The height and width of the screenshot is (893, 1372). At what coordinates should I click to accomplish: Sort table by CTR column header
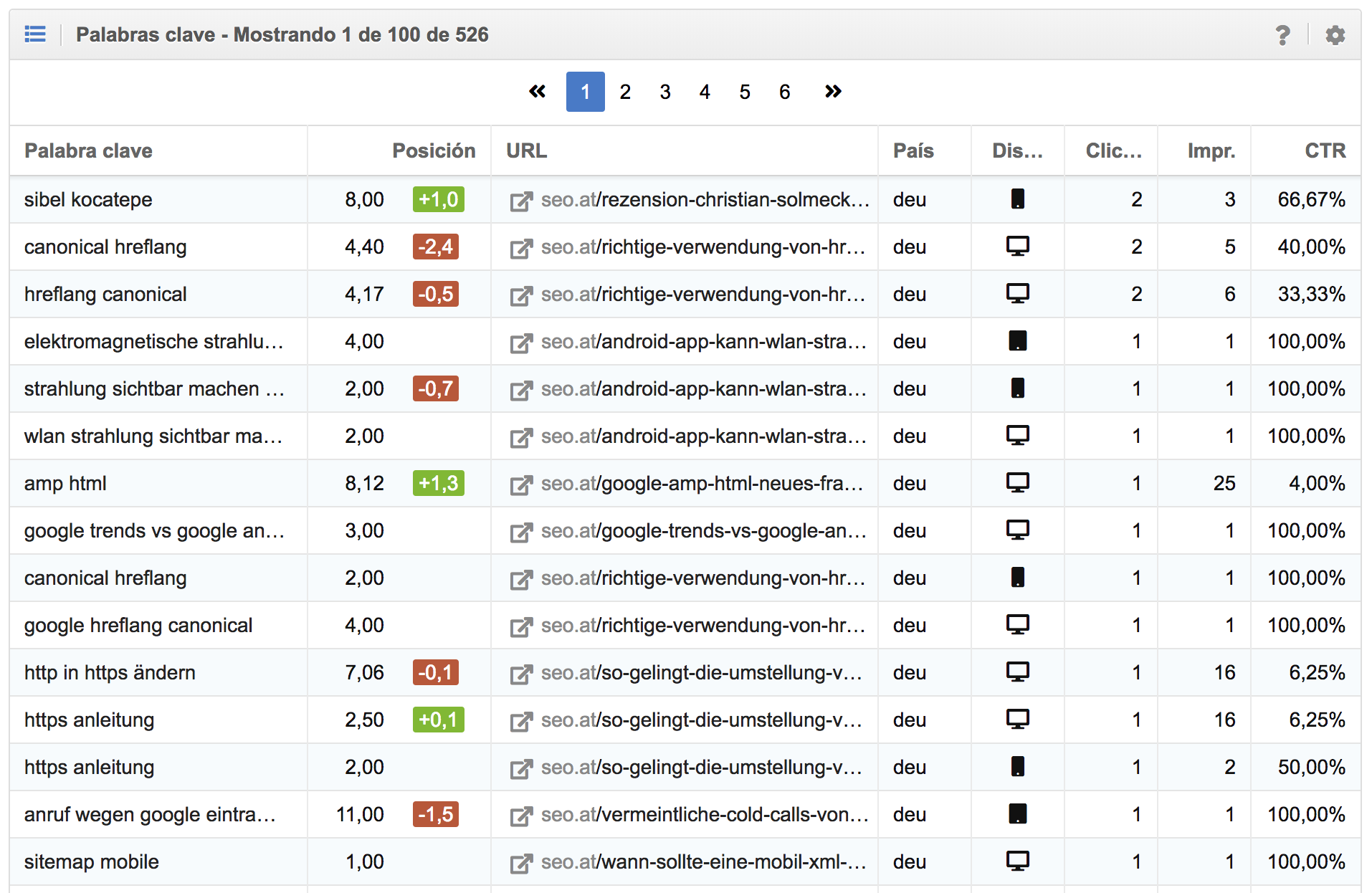[1325, 151]
